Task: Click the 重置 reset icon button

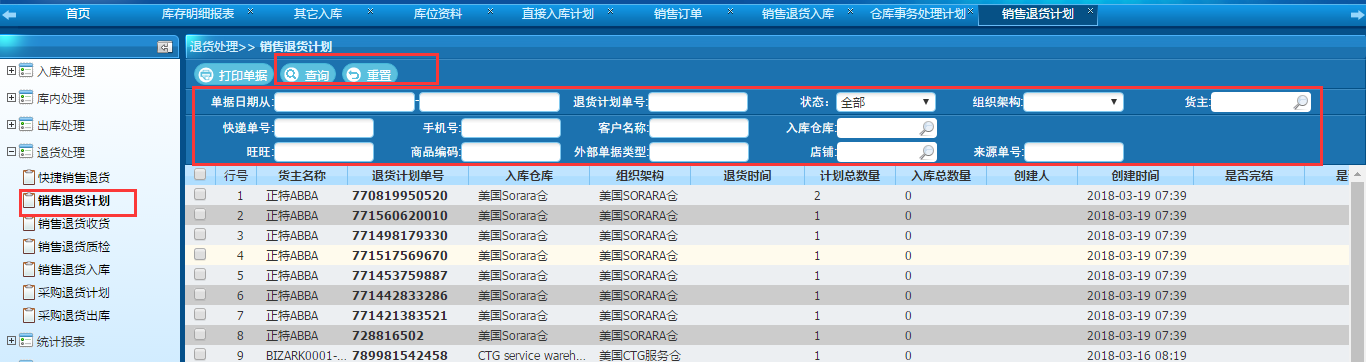Action: [x=369, y=74]
